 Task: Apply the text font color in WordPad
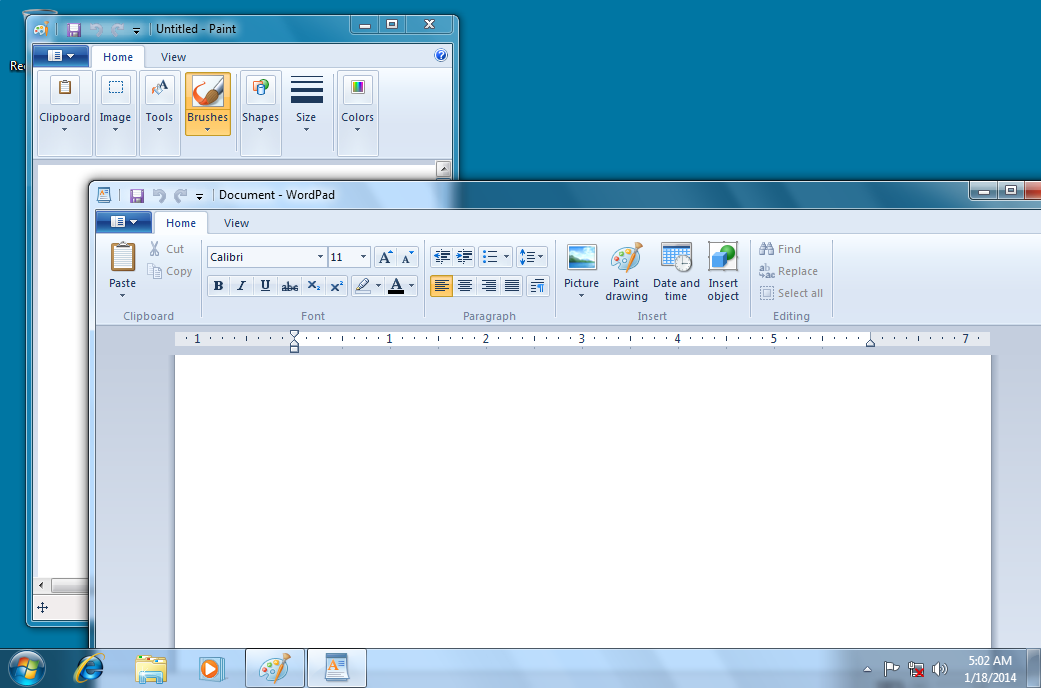coord(396,286)
